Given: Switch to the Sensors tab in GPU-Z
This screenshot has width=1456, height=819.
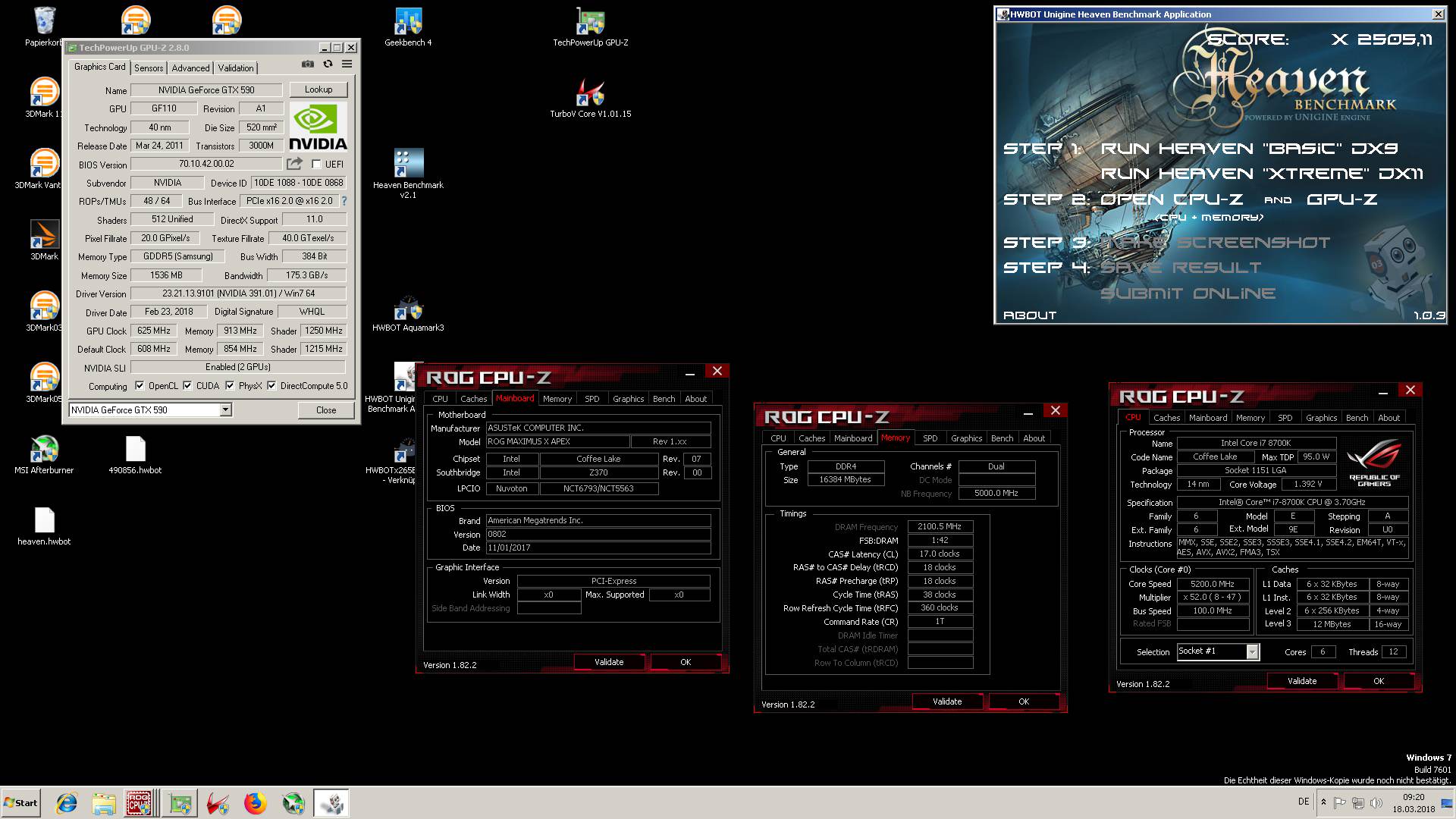Looking at the screenshot, I should [149, 67].
